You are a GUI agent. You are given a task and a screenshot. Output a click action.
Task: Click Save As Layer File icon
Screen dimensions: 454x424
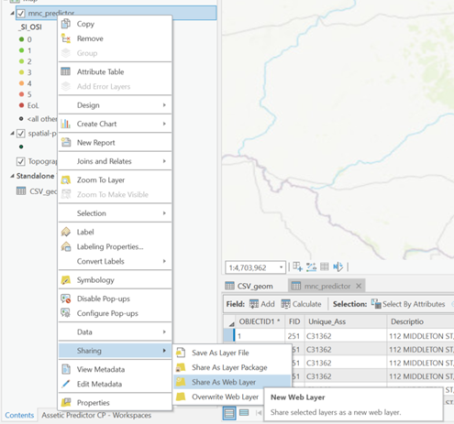coord(181,352)
